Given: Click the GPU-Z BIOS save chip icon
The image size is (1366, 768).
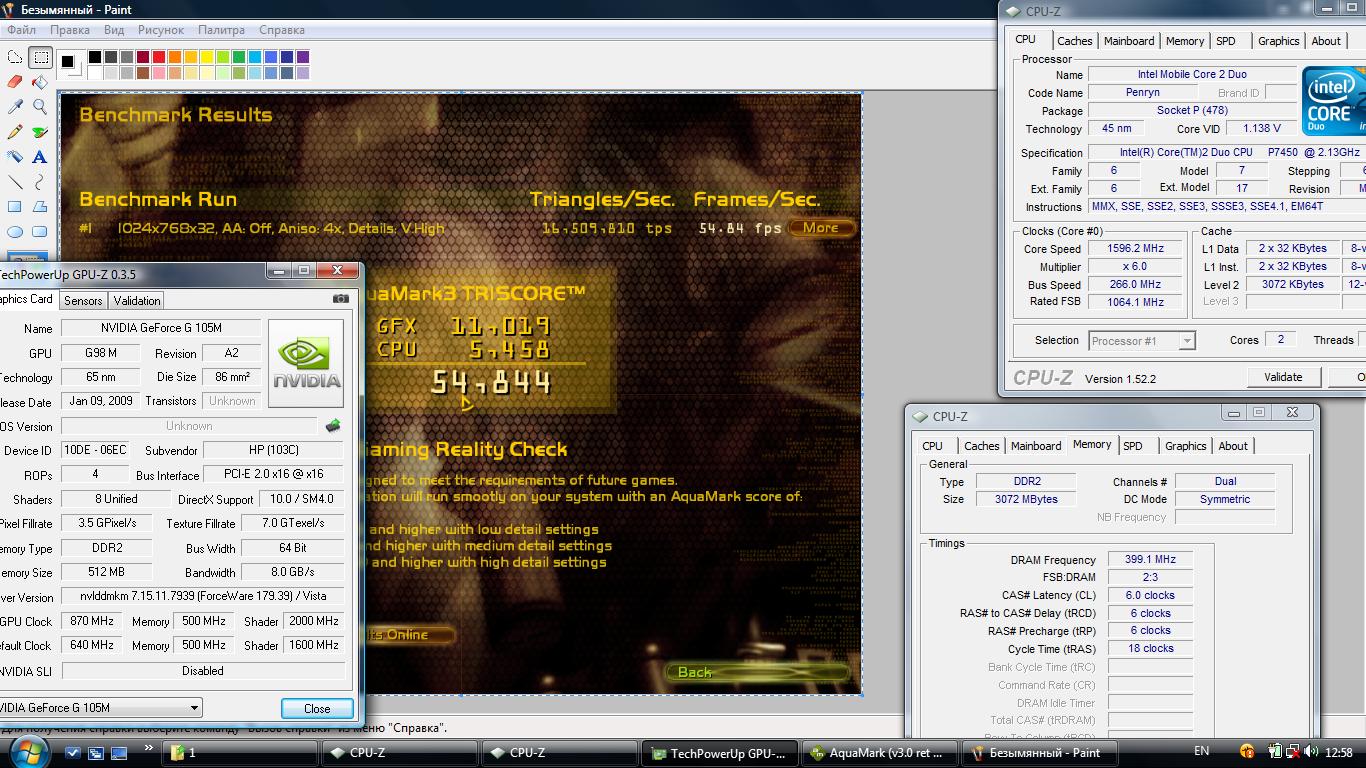Looking at the screenshot, I should pyautogui.click(x=333, y=426).
